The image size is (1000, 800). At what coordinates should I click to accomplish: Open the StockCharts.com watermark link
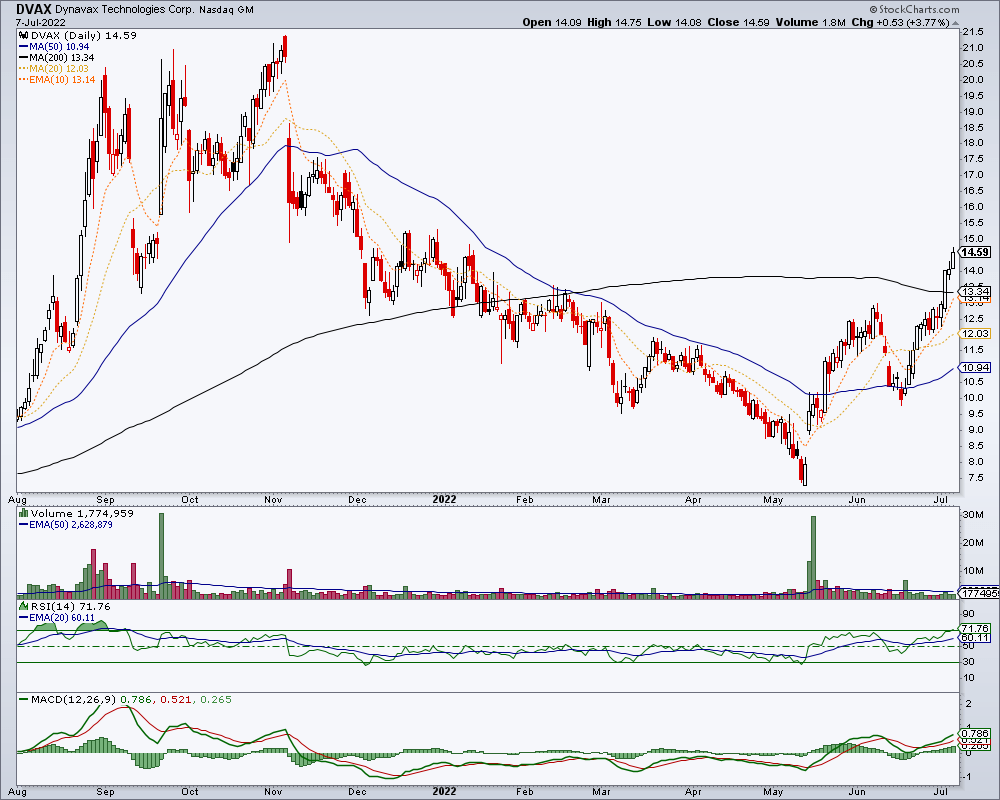click(918, 10)
